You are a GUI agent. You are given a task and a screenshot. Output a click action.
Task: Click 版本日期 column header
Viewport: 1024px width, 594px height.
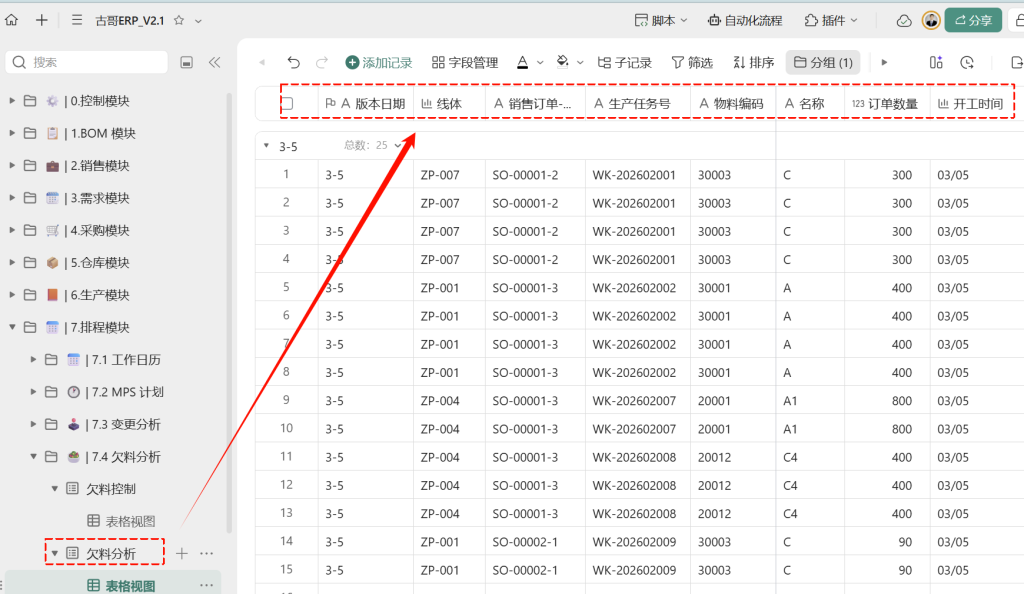point(366,103)
